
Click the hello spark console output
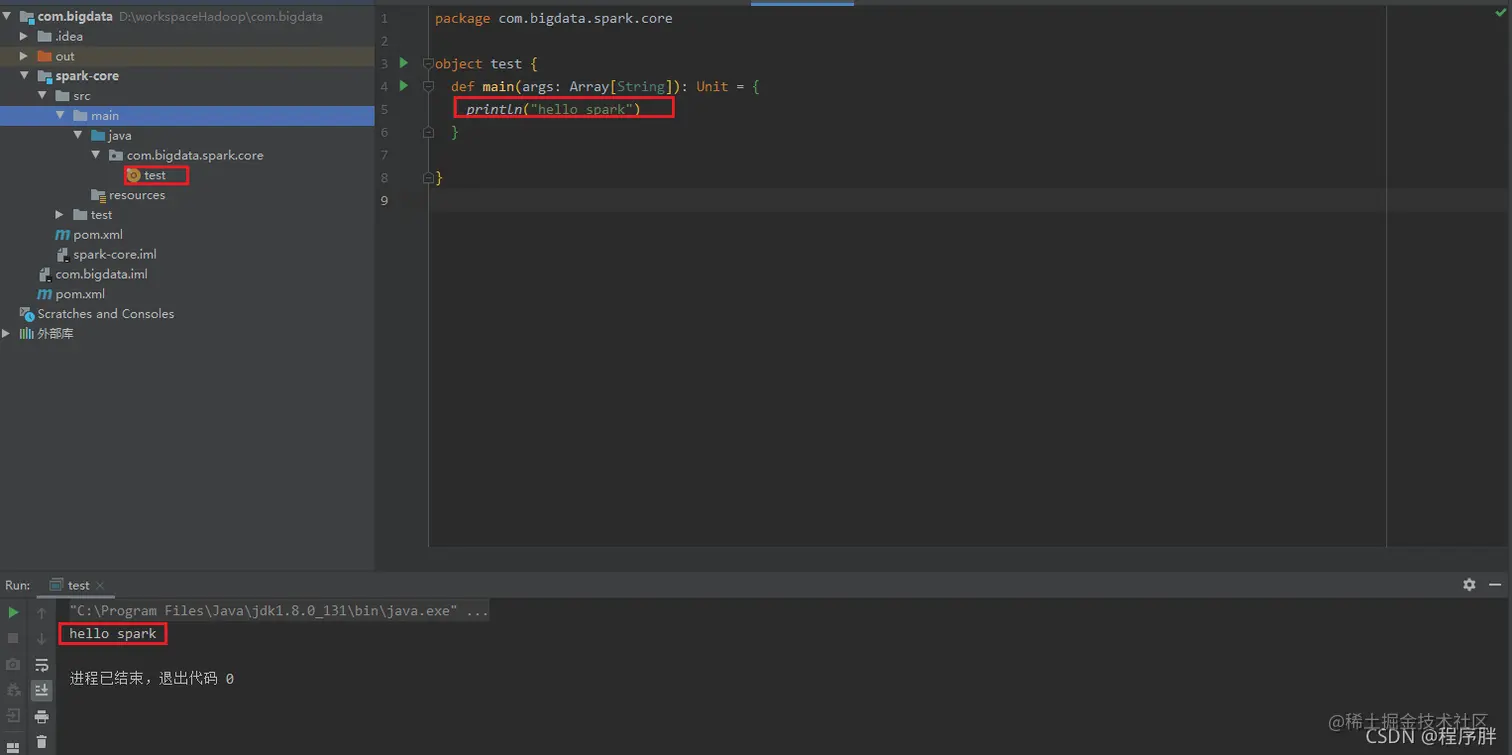click(x=113, y=634)
